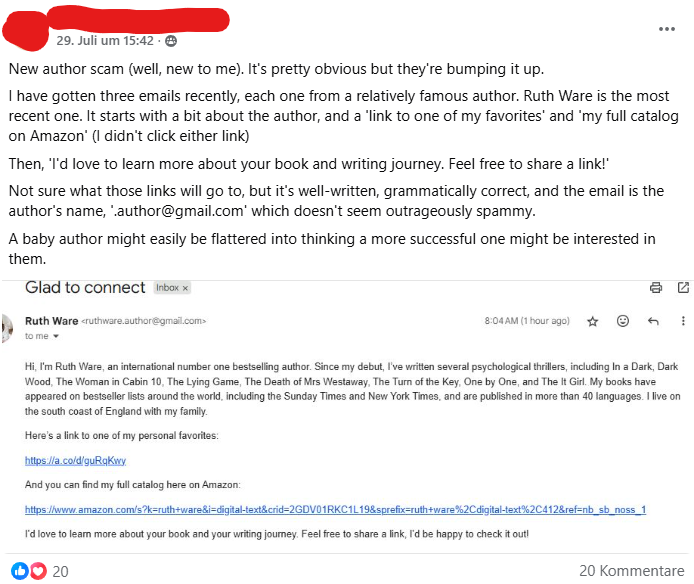Image resolution: width=694 pixels, height=584 pixels.
Task: Open the email's more options menu
Action: [x=682, y=321]
